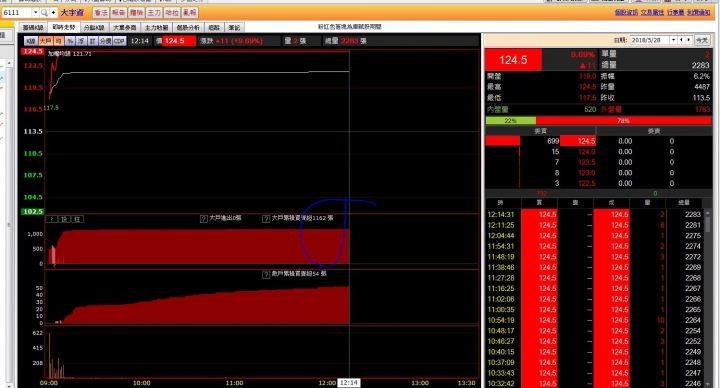Click the 看法 button
720x388 pixels.
(101, 13)
